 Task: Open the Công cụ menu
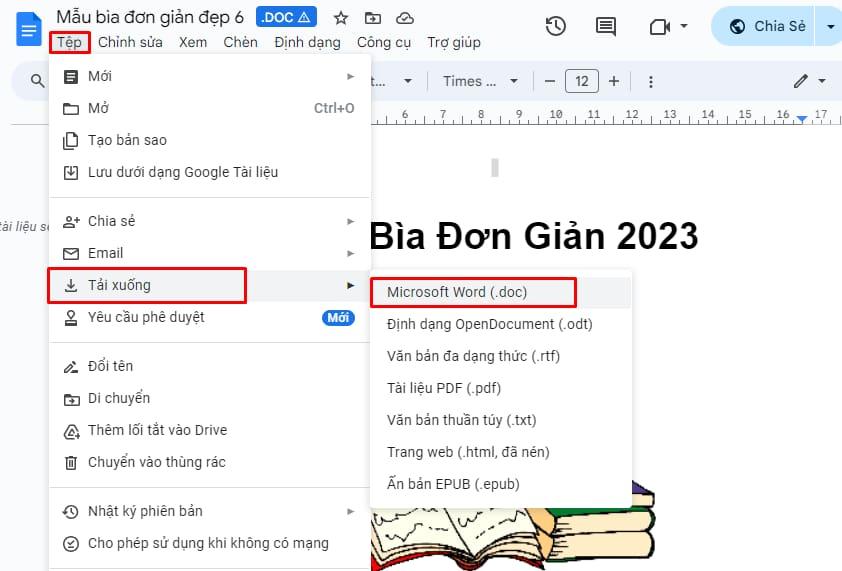pos(383,42)
